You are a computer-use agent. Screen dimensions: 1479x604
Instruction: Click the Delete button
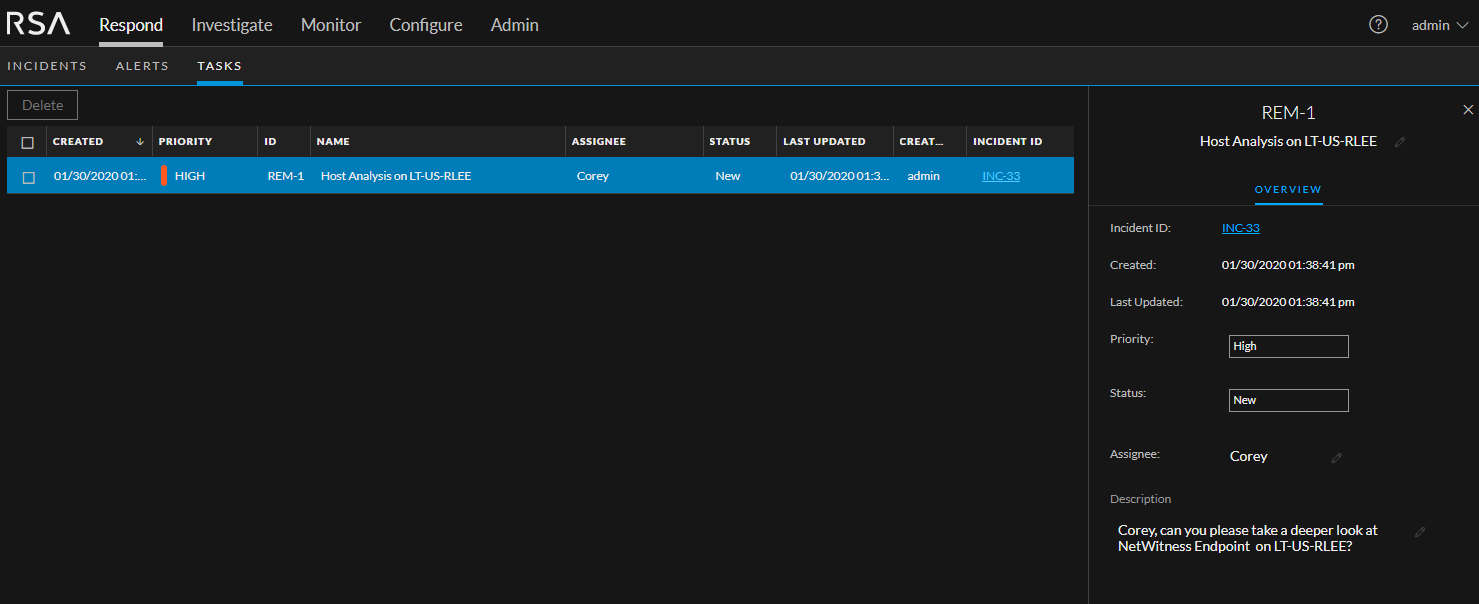(x=43, y=105)
